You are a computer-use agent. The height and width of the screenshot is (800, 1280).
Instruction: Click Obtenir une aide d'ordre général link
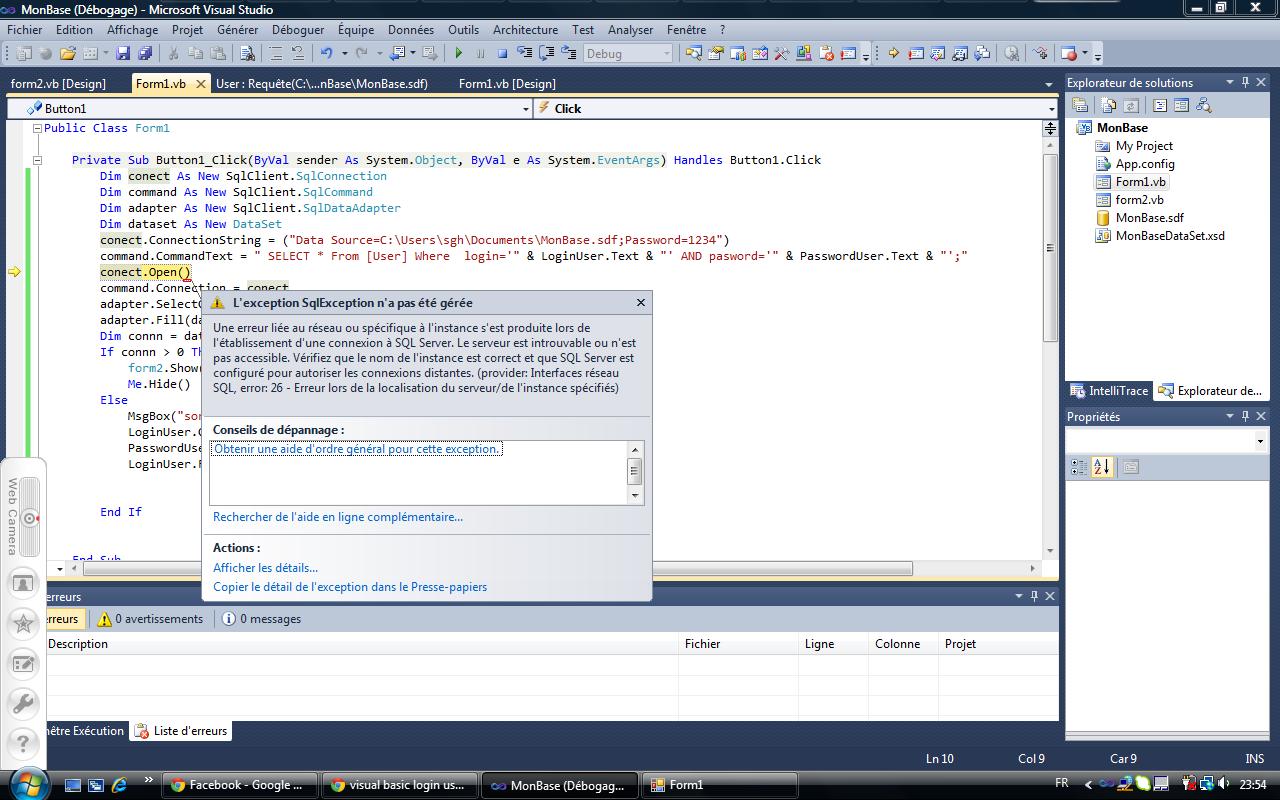tap(357, 449)
